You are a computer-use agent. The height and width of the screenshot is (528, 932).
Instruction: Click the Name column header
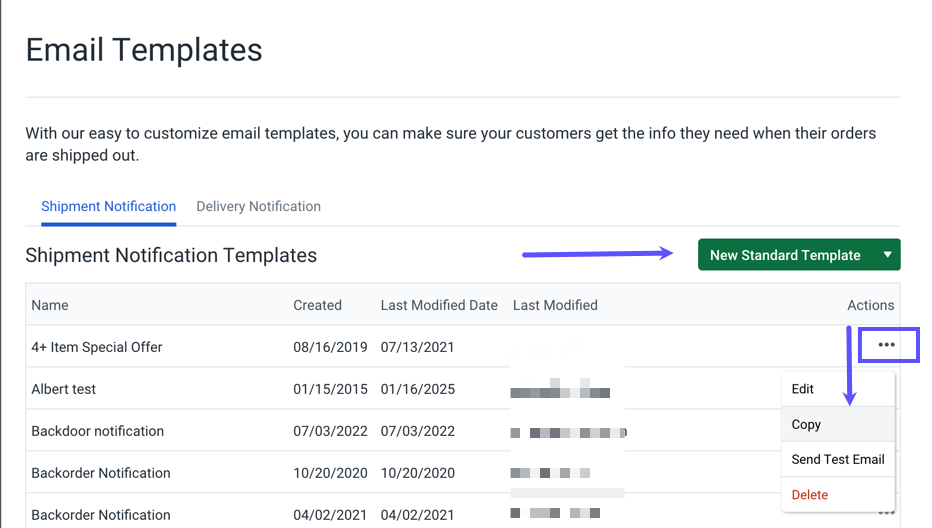[50, 305]
